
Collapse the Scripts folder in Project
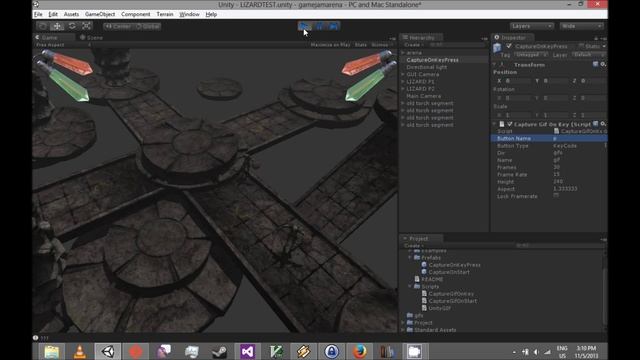click(410, 287)
